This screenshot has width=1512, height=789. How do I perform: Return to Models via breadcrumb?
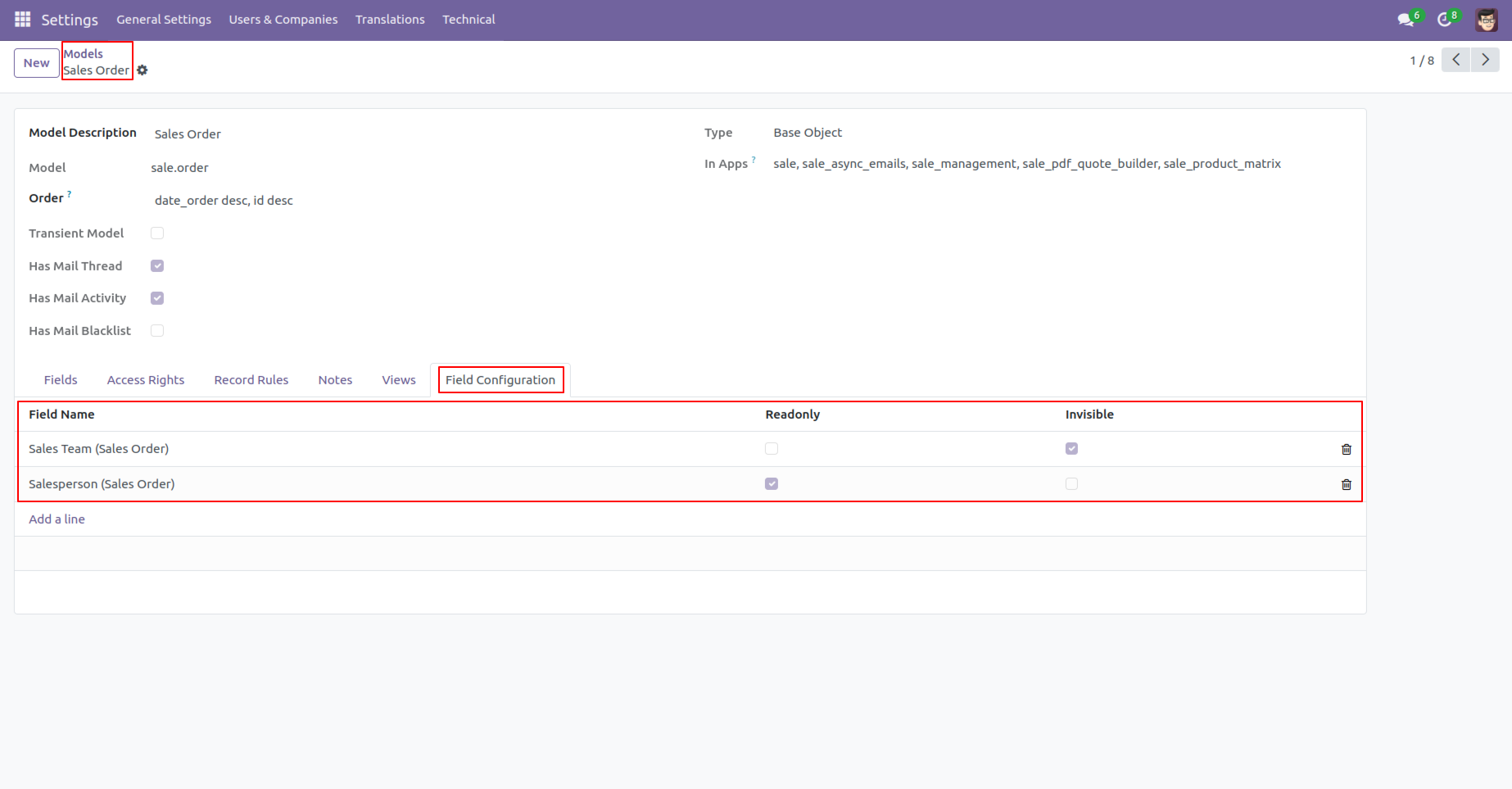click(x=83, y=52)
